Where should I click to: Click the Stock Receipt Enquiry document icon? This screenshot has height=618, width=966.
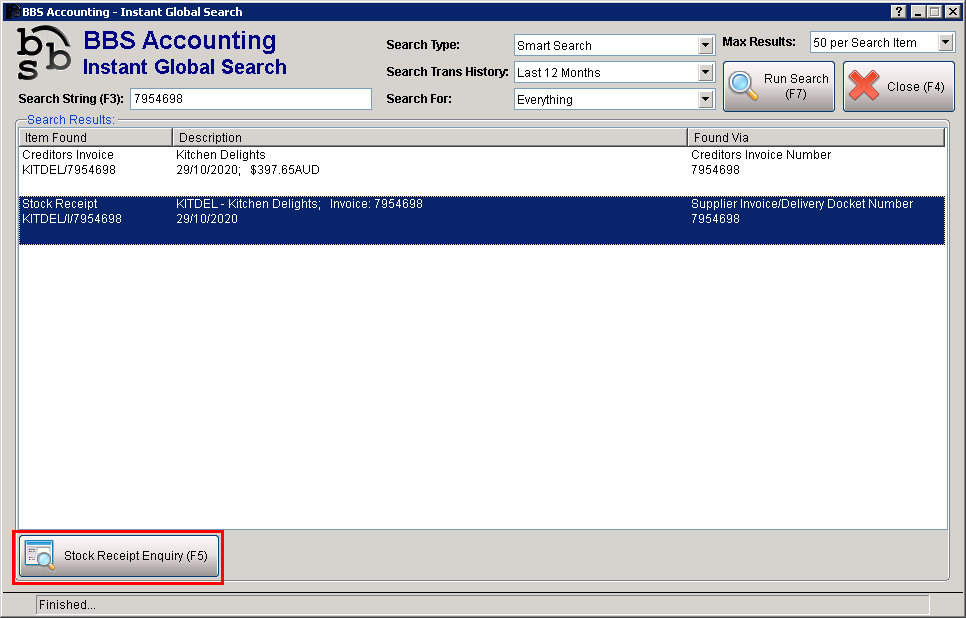[40, 556]
